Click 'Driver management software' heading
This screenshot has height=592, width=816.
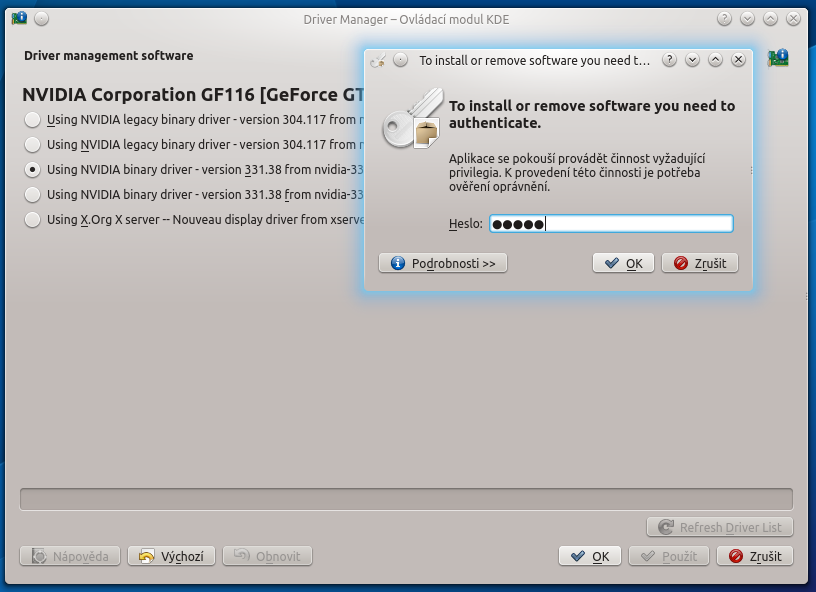coord(109,56)
